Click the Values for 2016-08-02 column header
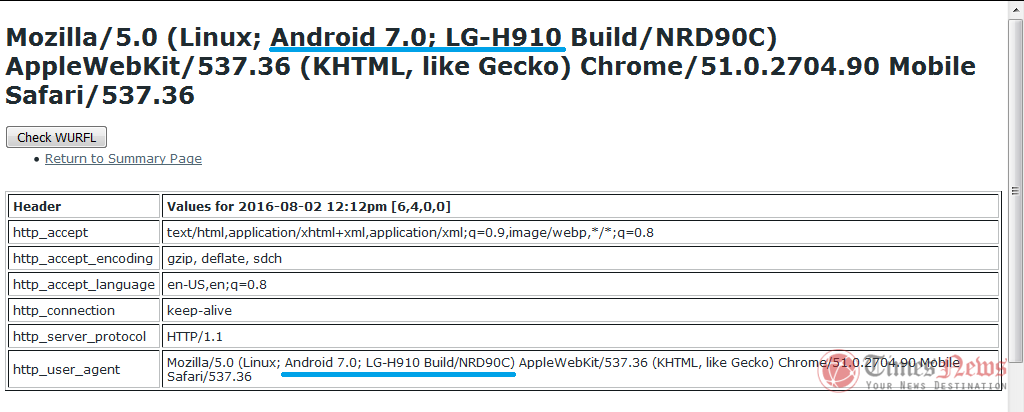 (x=309, y=207)
